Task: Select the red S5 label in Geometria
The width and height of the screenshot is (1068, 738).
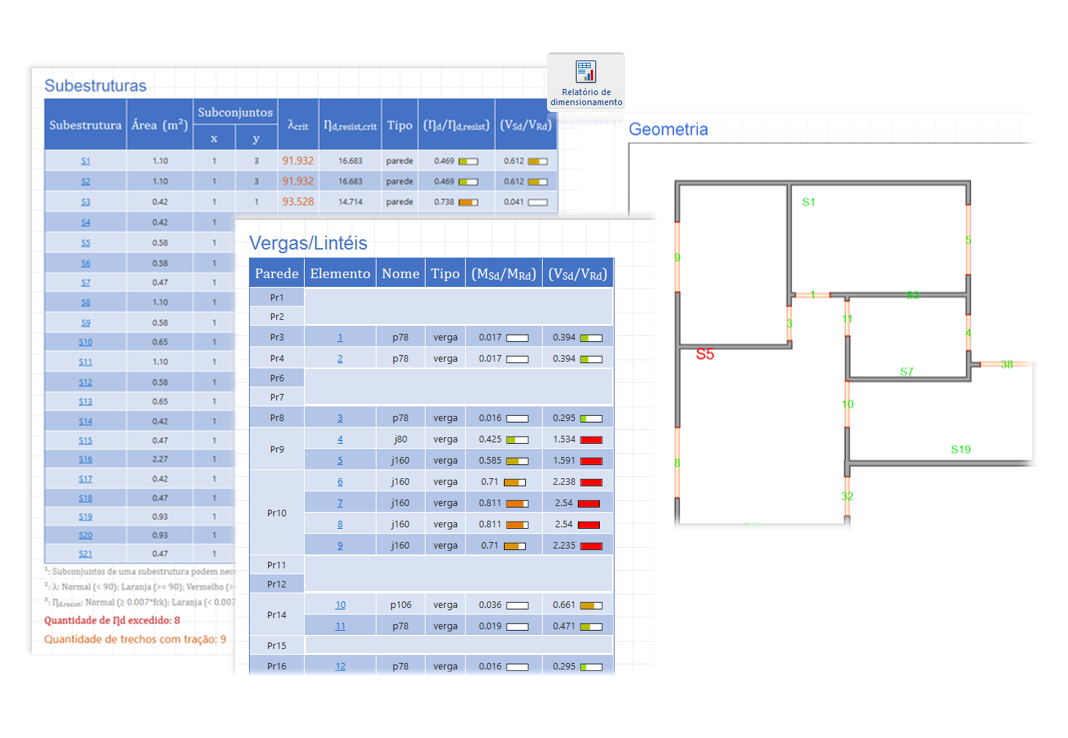Action: [x=705, y=354]
